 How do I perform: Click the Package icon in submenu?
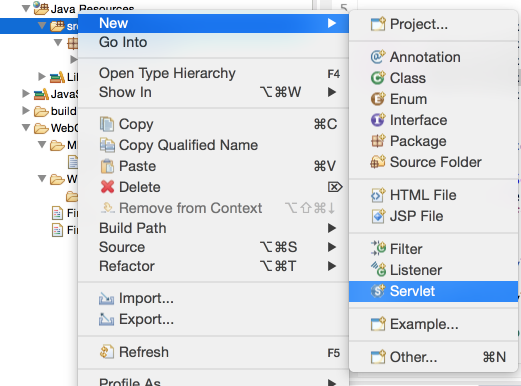pyautogui.click(x=378, y=141)
